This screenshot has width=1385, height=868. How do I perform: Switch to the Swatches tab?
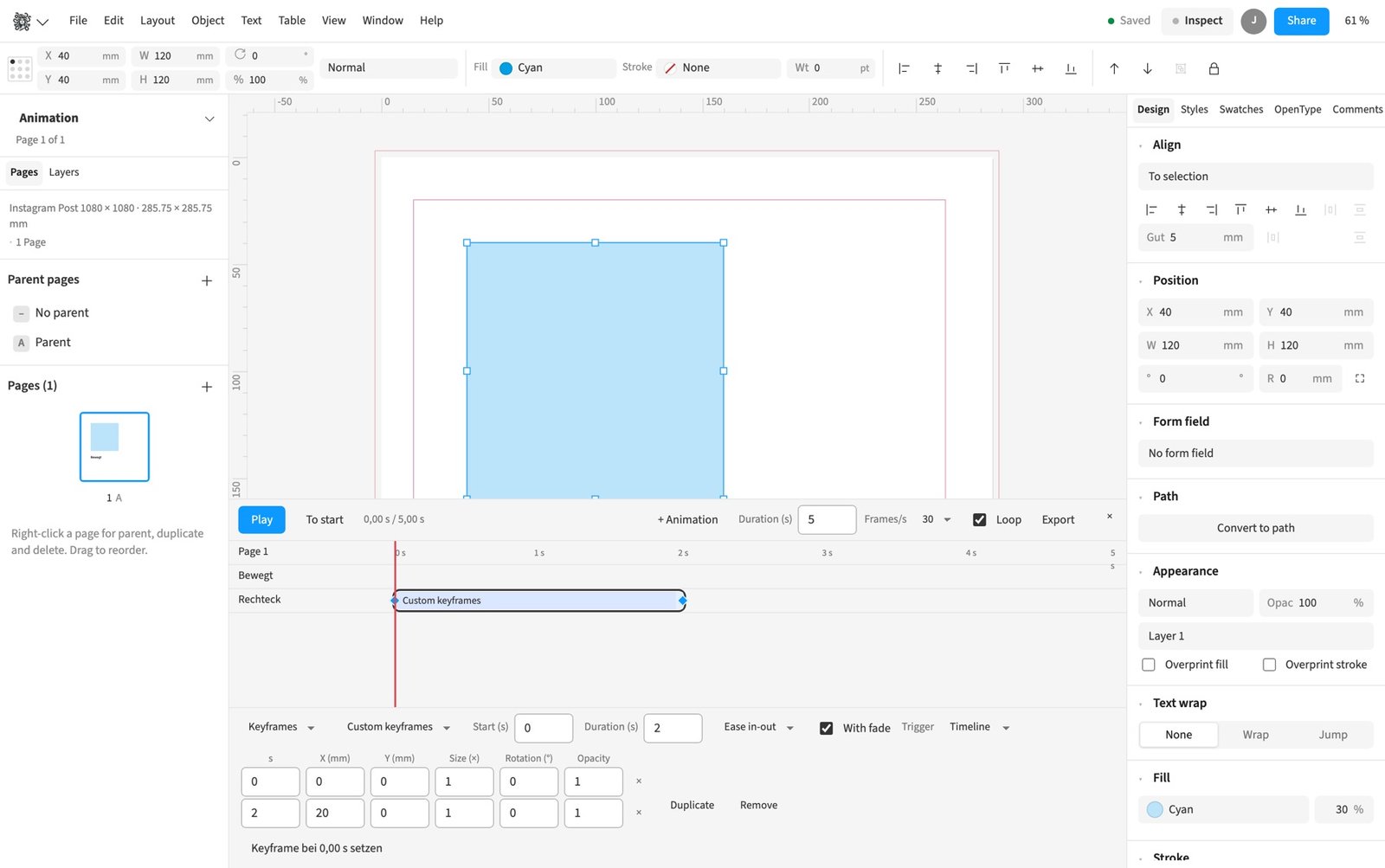(1240, 109)
